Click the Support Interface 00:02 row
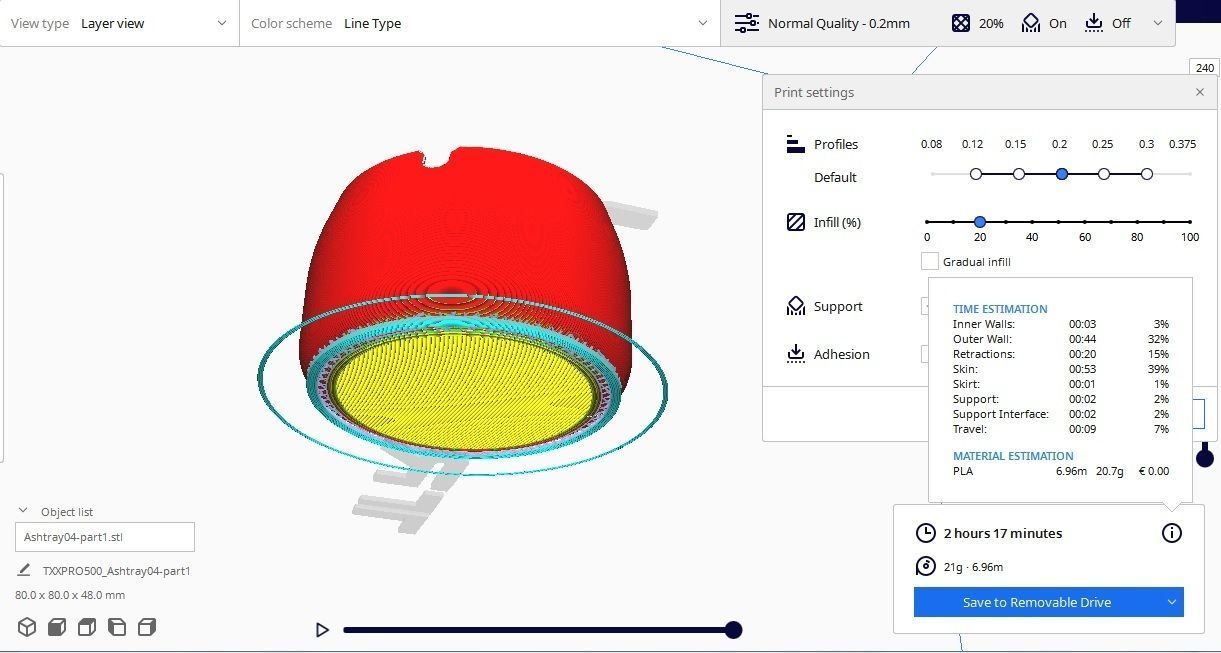Image resolution: width=1221 pixels, height=653 pixels. point(1060,414)
